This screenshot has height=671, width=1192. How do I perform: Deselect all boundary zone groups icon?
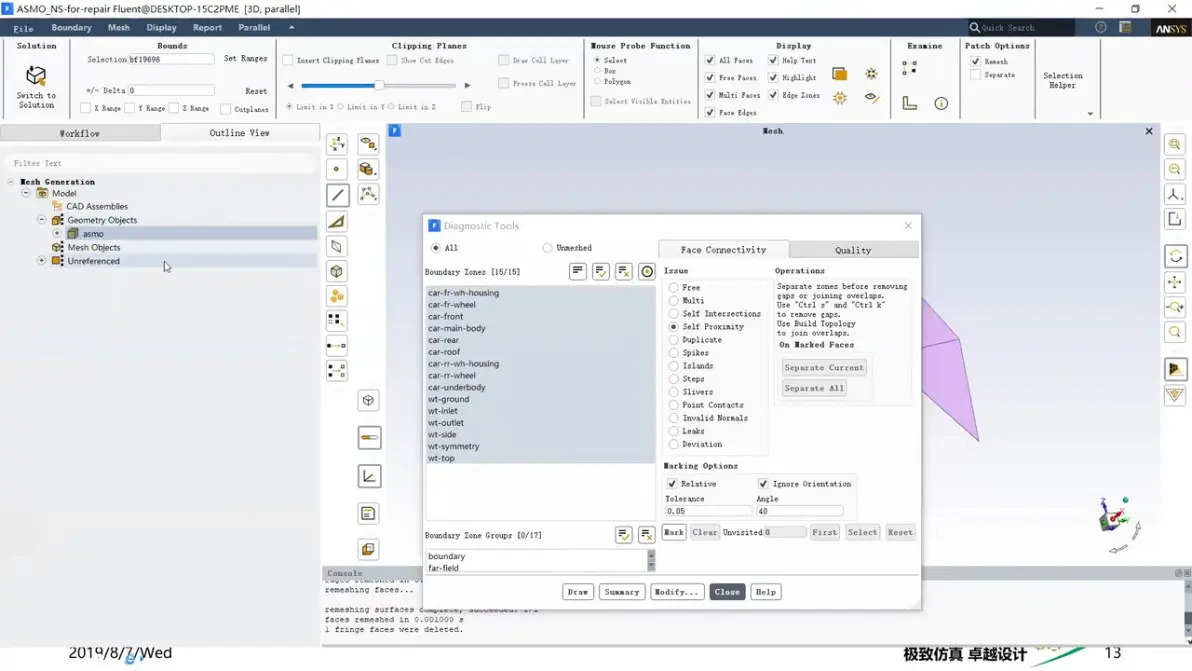(x=646, y=535)
